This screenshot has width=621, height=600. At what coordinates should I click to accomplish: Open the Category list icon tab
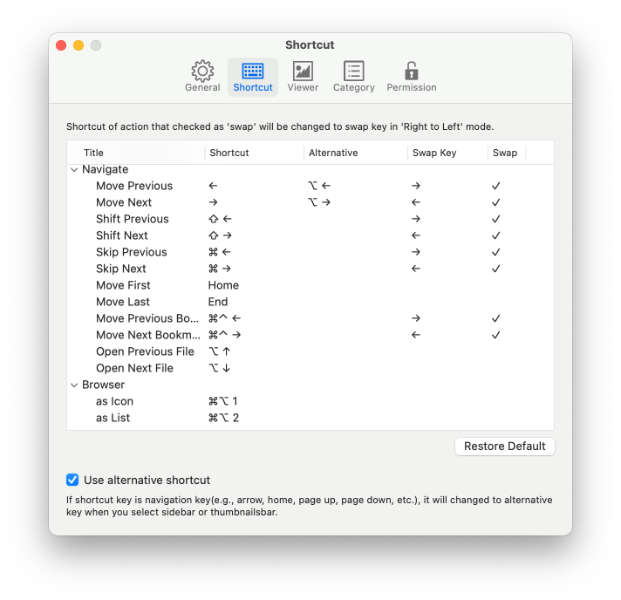click(x=353, y=76)
